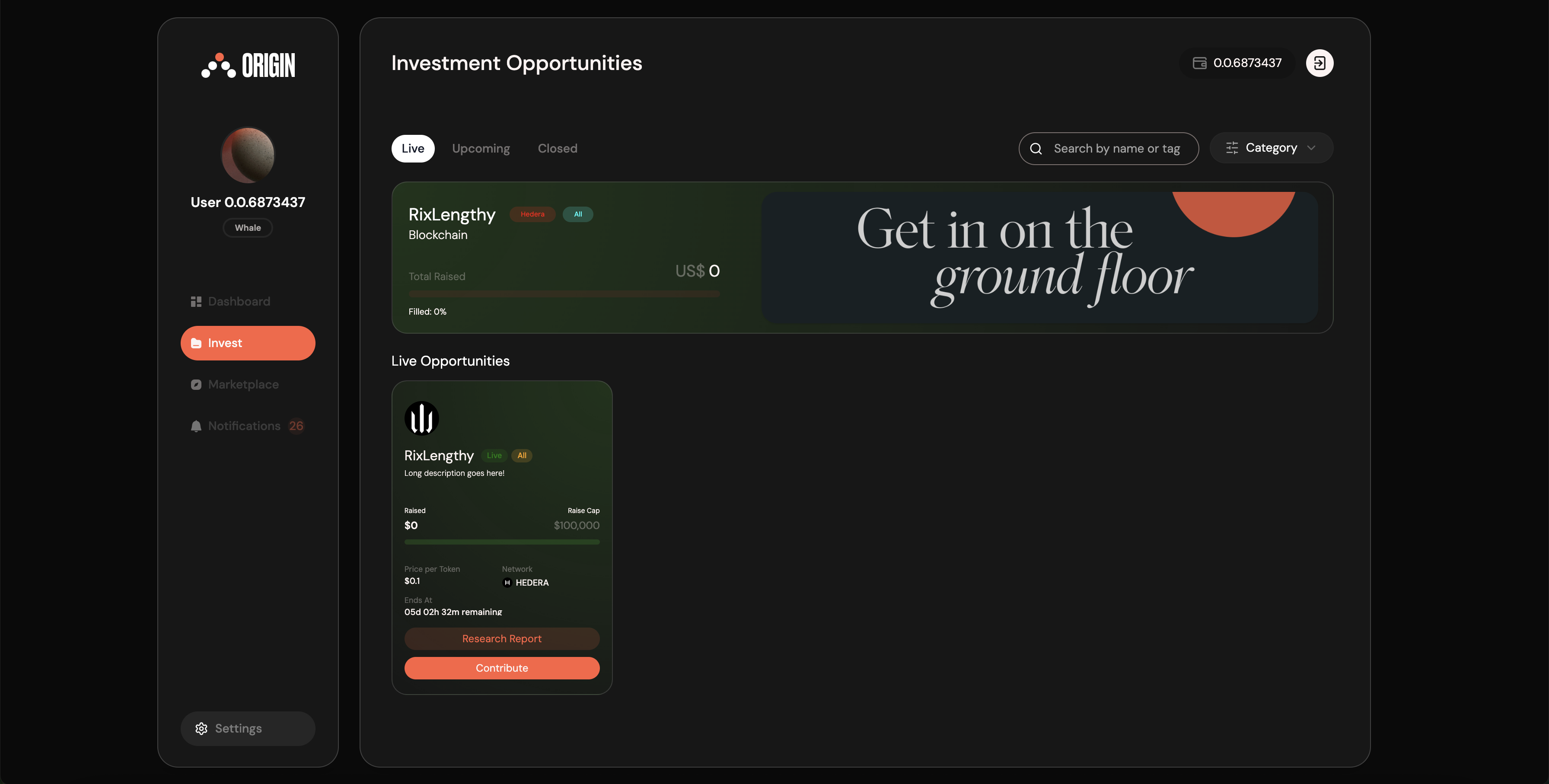Click the RixLengthy project logo

pyautogui.click(x=421, y=418)
